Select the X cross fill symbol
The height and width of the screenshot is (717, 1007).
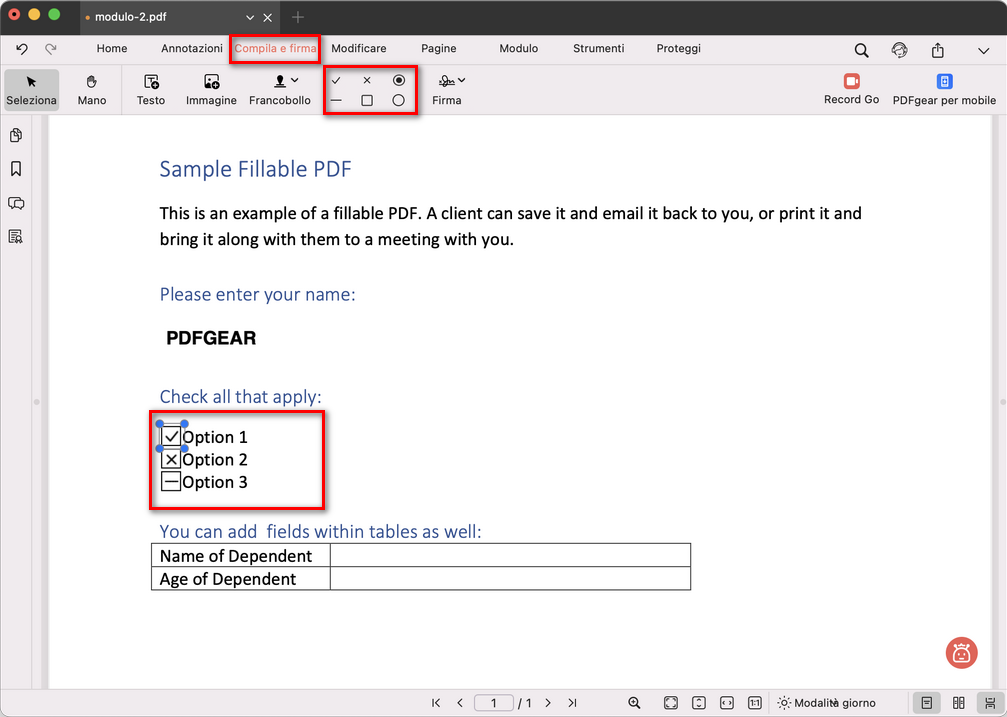[367, 80]
